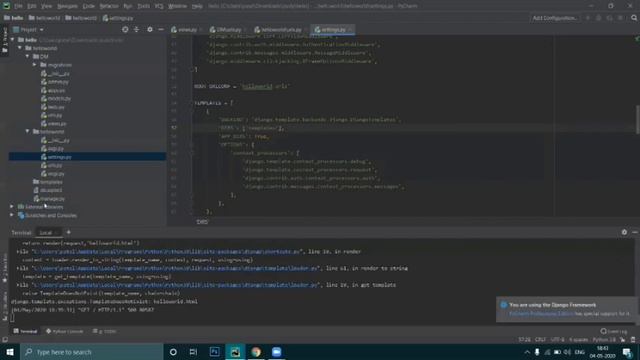
Task: Click the volume icon in system tray
Action: 567,352
